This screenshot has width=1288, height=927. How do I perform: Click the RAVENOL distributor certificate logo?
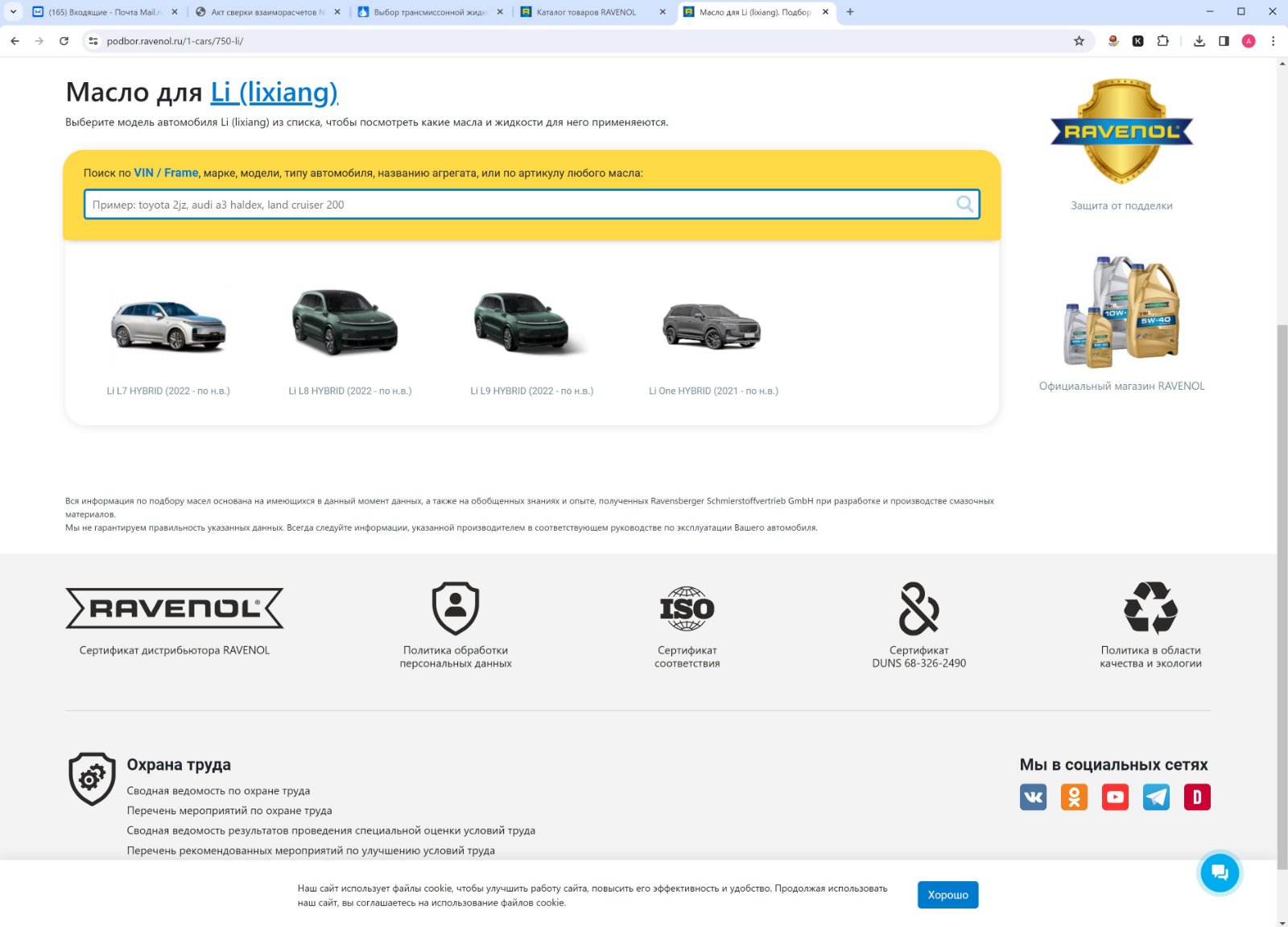pos(174,608)
